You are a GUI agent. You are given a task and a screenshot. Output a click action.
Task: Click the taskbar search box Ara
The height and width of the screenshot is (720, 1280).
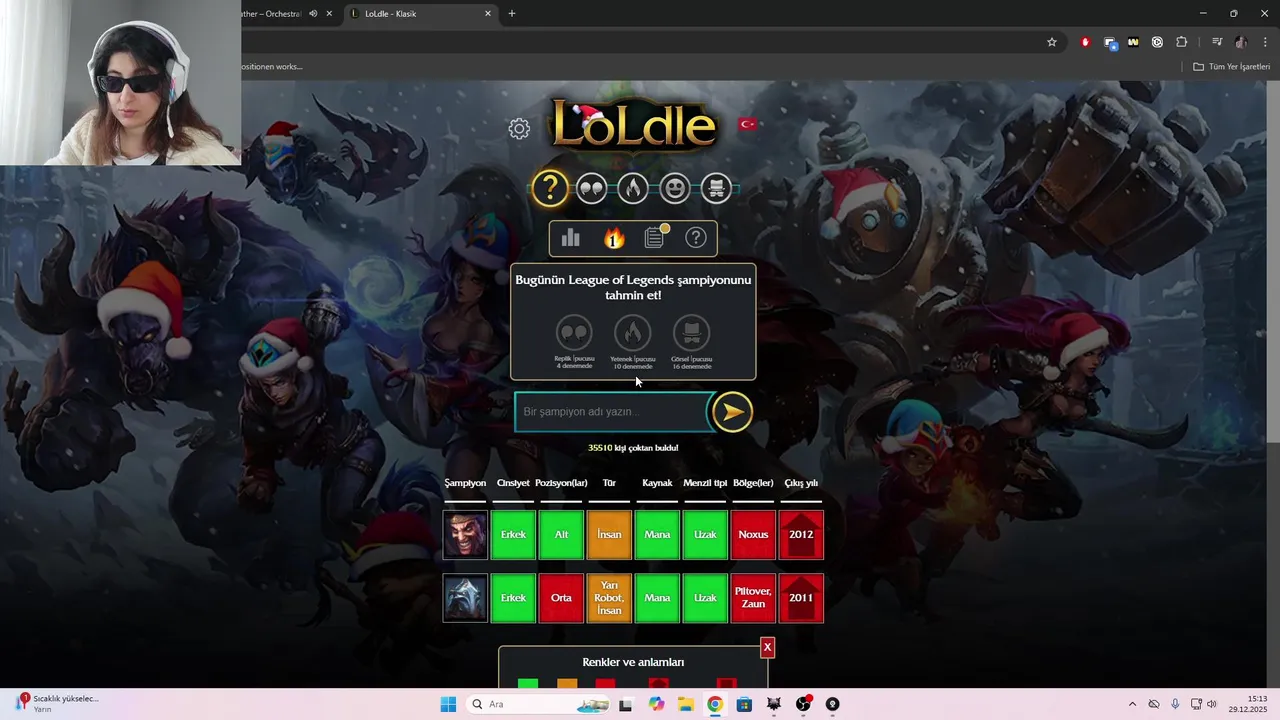[537, 704]
